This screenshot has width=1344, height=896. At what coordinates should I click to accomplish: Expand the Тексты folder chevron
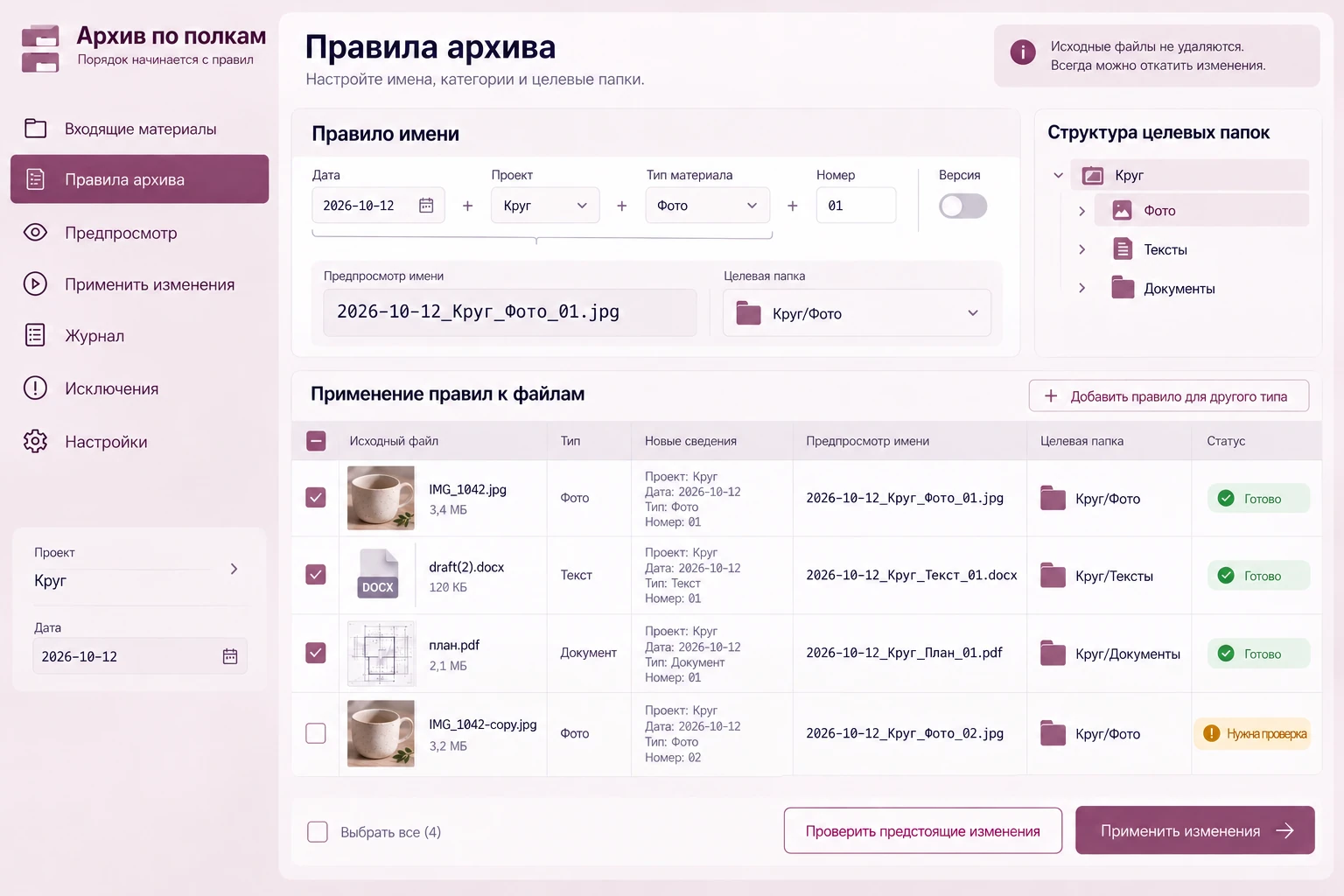click(x=1082, y=249)
